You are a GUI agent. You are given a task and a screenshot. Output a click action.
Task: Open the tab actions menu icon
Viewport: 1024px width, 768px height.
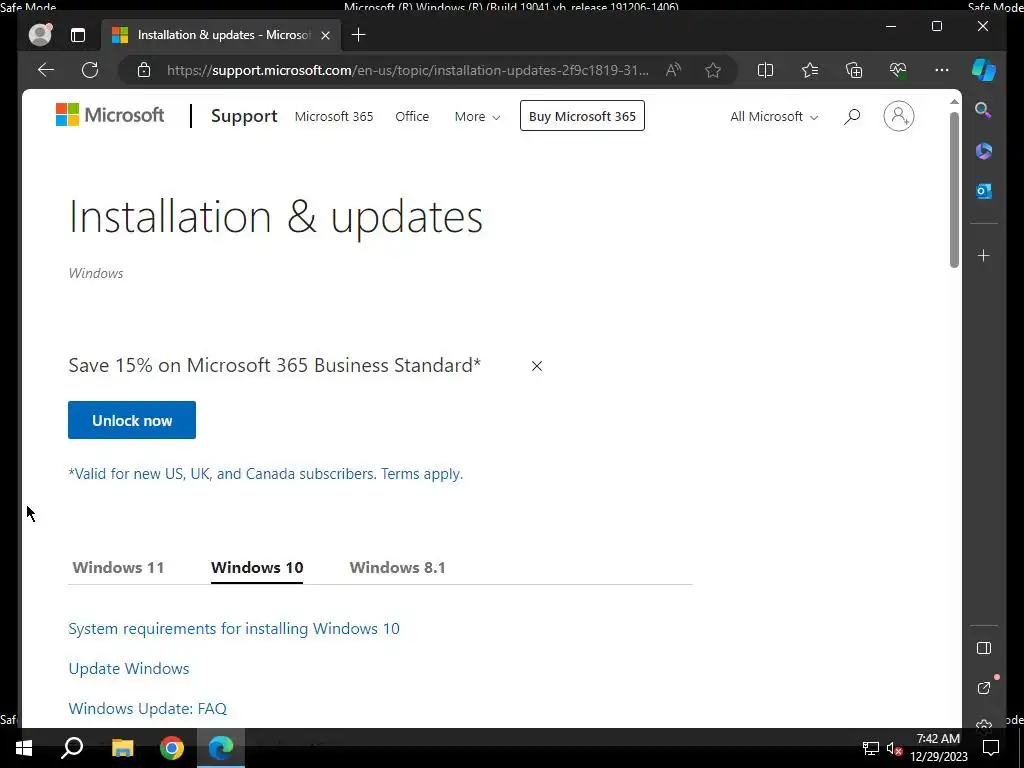78,35
